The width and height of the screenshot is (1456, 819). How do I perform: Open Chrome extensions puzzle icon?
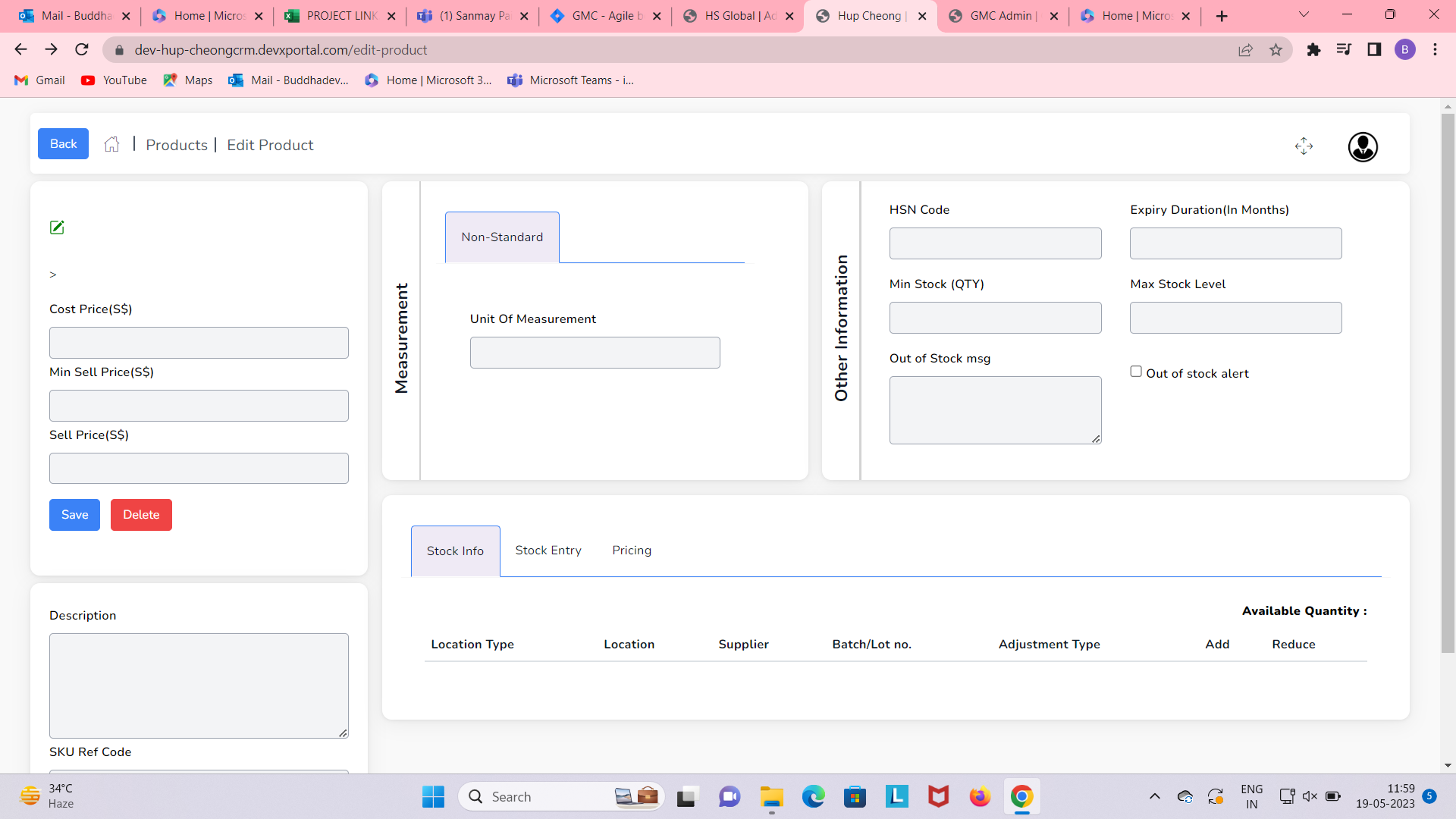coord(1313,50)
